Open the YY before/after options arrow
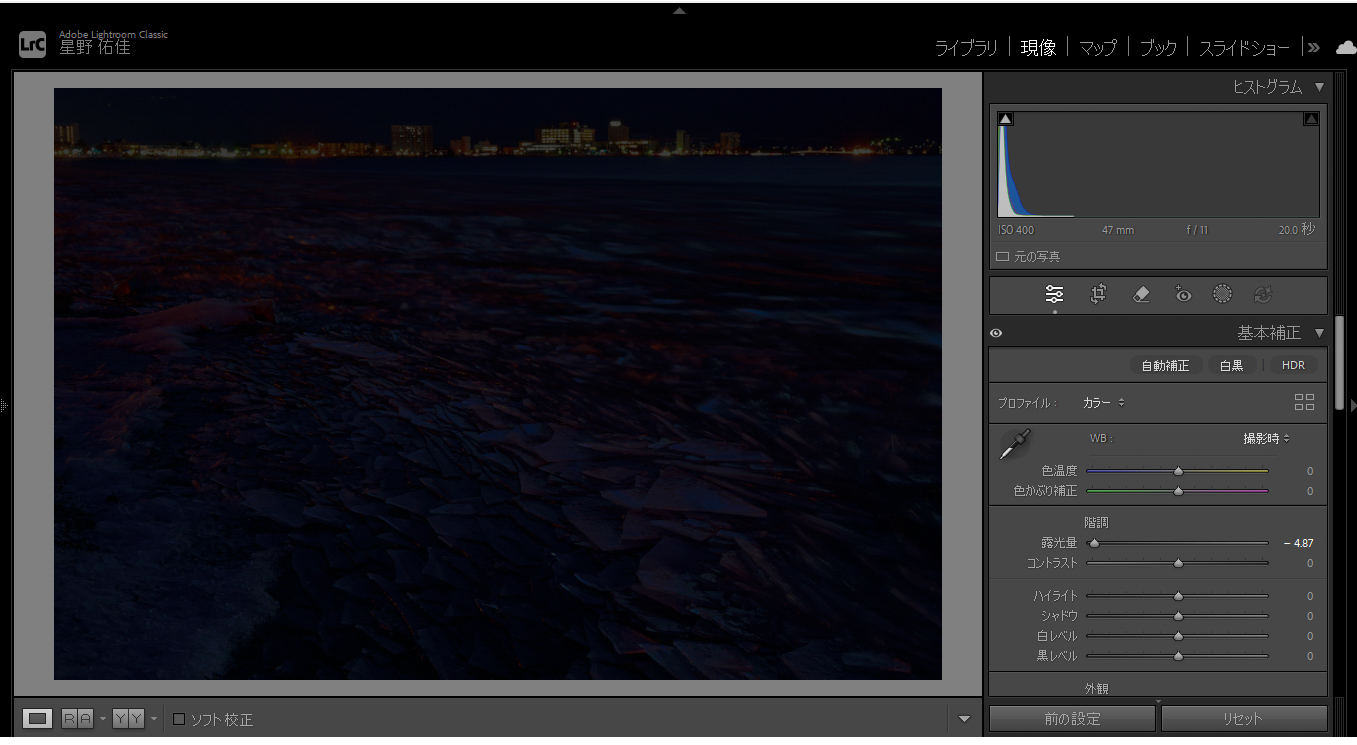This screenshot has width=1357, height=745. coord(153,719)
